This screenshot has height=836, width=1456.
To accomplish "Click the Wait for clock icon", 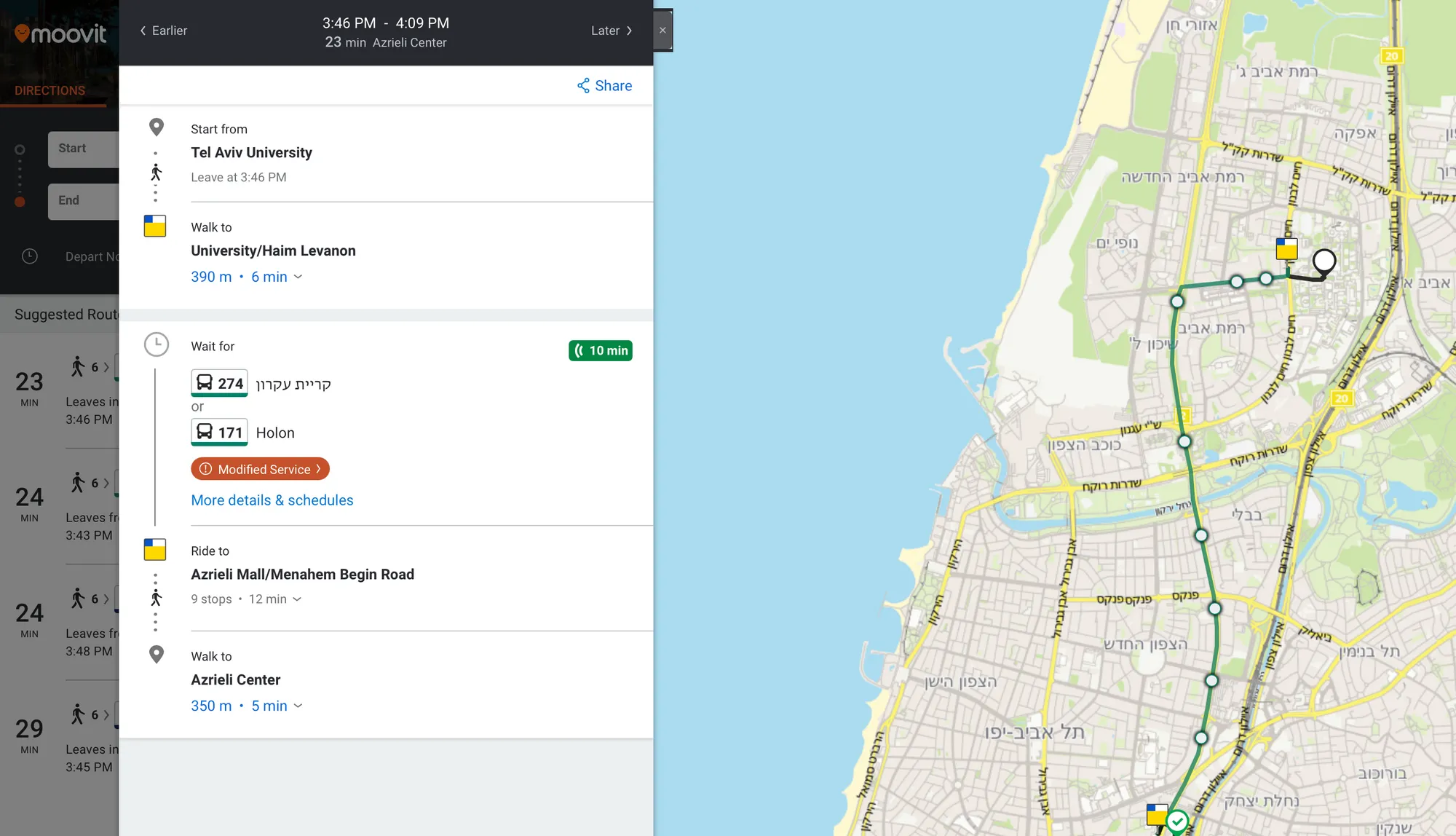I will tap(156, 344).
